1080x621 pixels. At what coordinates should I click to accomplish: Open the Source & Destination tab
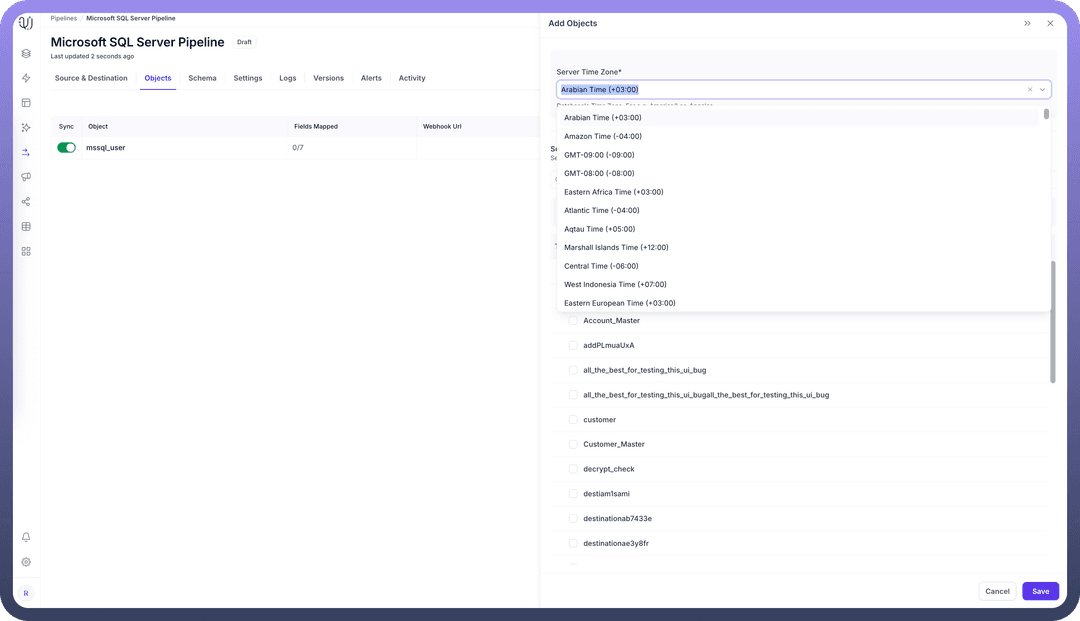coord(91,78)
